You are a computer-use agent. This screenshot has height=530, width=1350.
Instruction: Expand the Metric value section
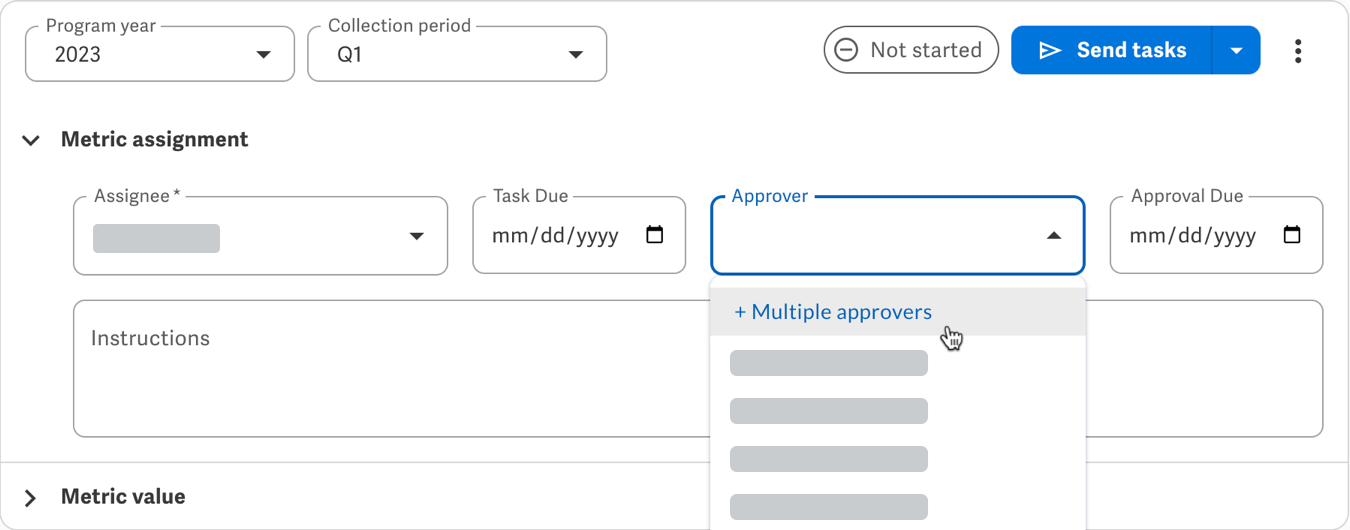(31, 497)
